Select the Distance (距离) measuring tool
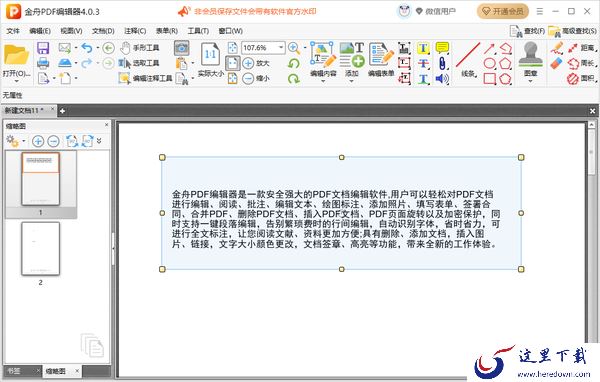 click(582, 48)
